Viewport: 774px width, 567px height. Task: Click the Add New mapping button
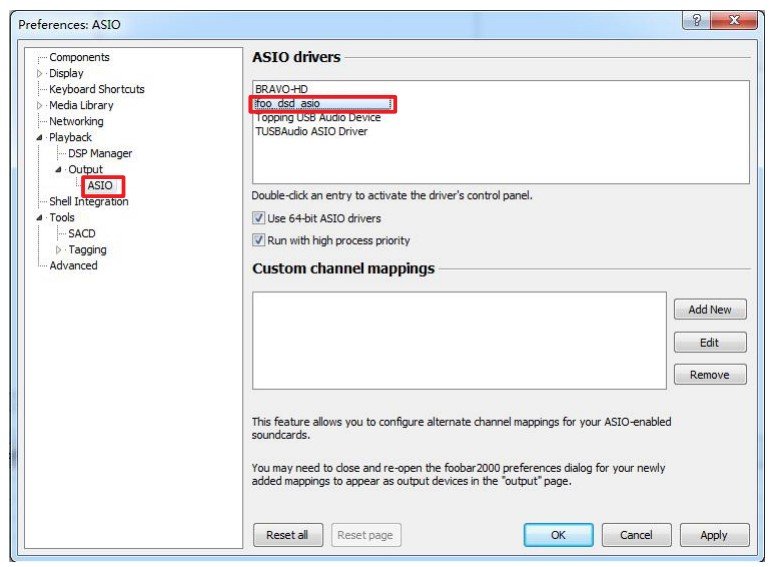[x=710, y=309]
